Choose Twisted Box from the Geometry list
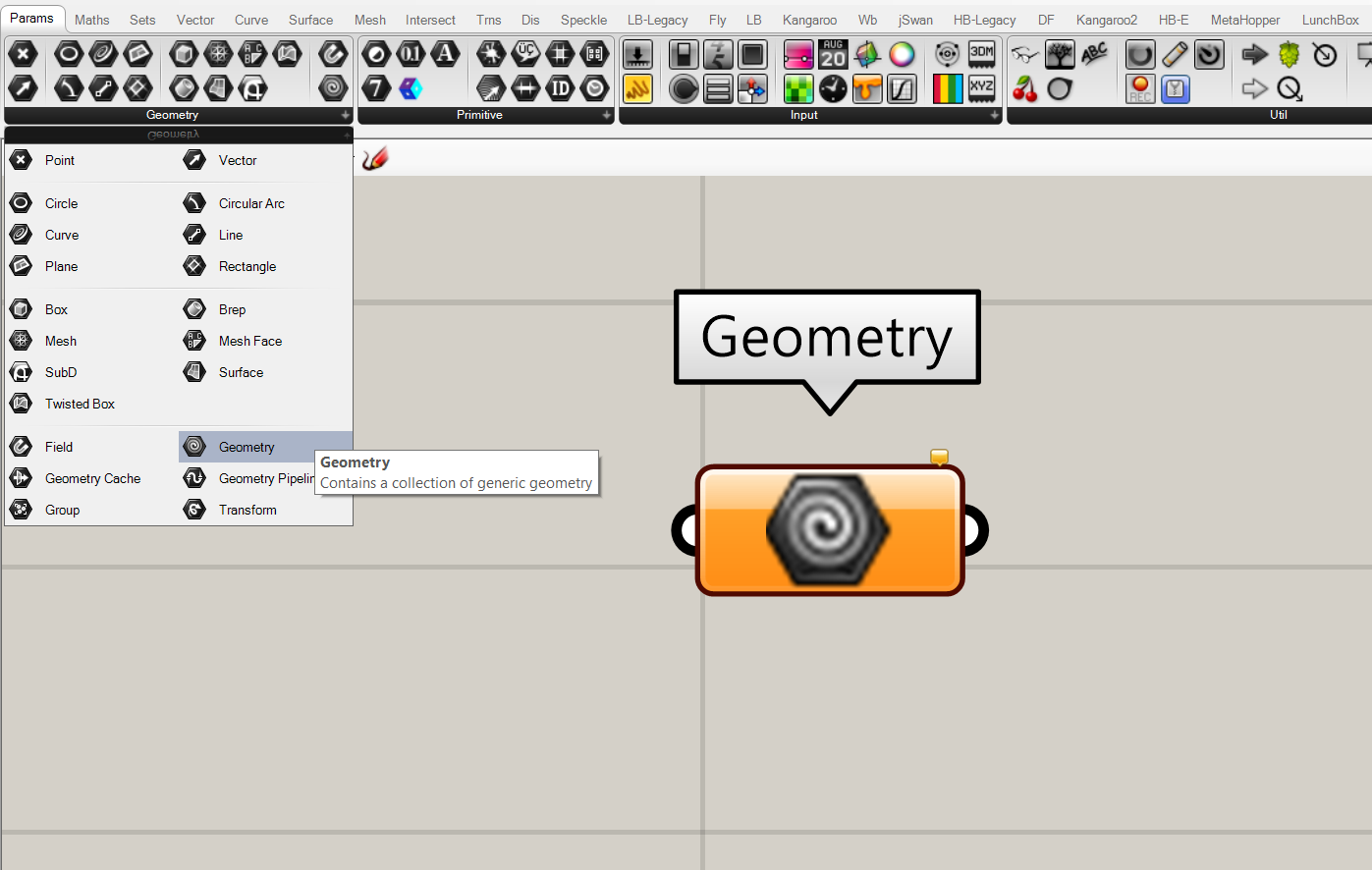 [x=80, y=404]
